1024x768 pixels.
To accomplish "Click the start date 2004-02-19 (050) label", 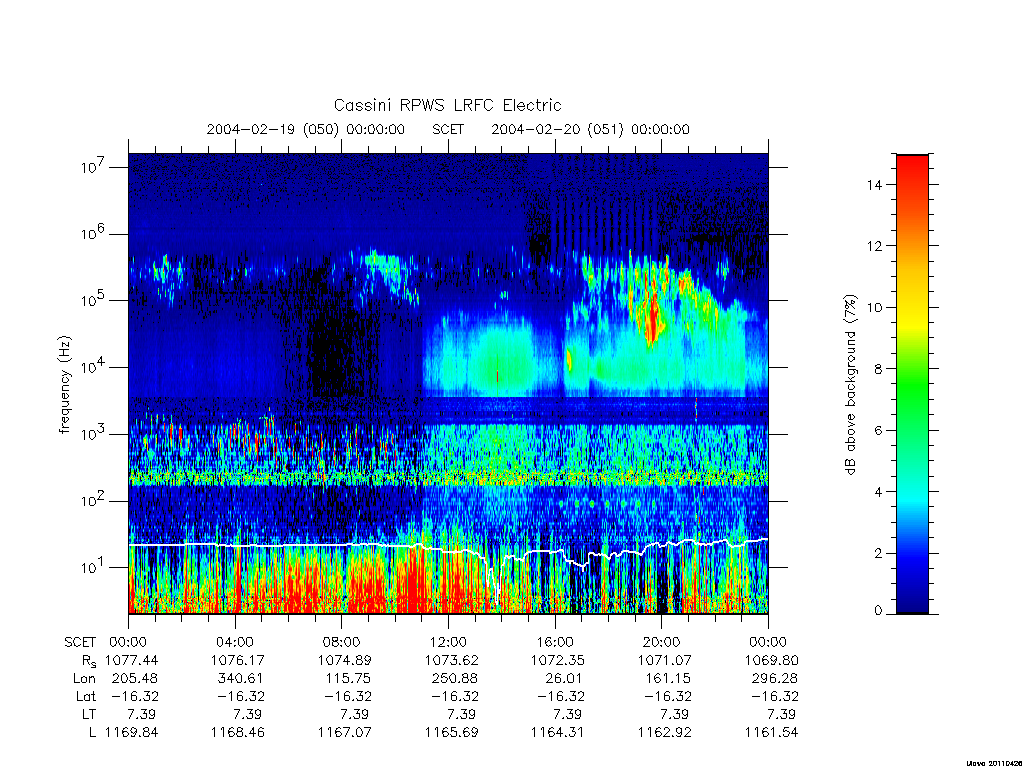I will 306,129.
